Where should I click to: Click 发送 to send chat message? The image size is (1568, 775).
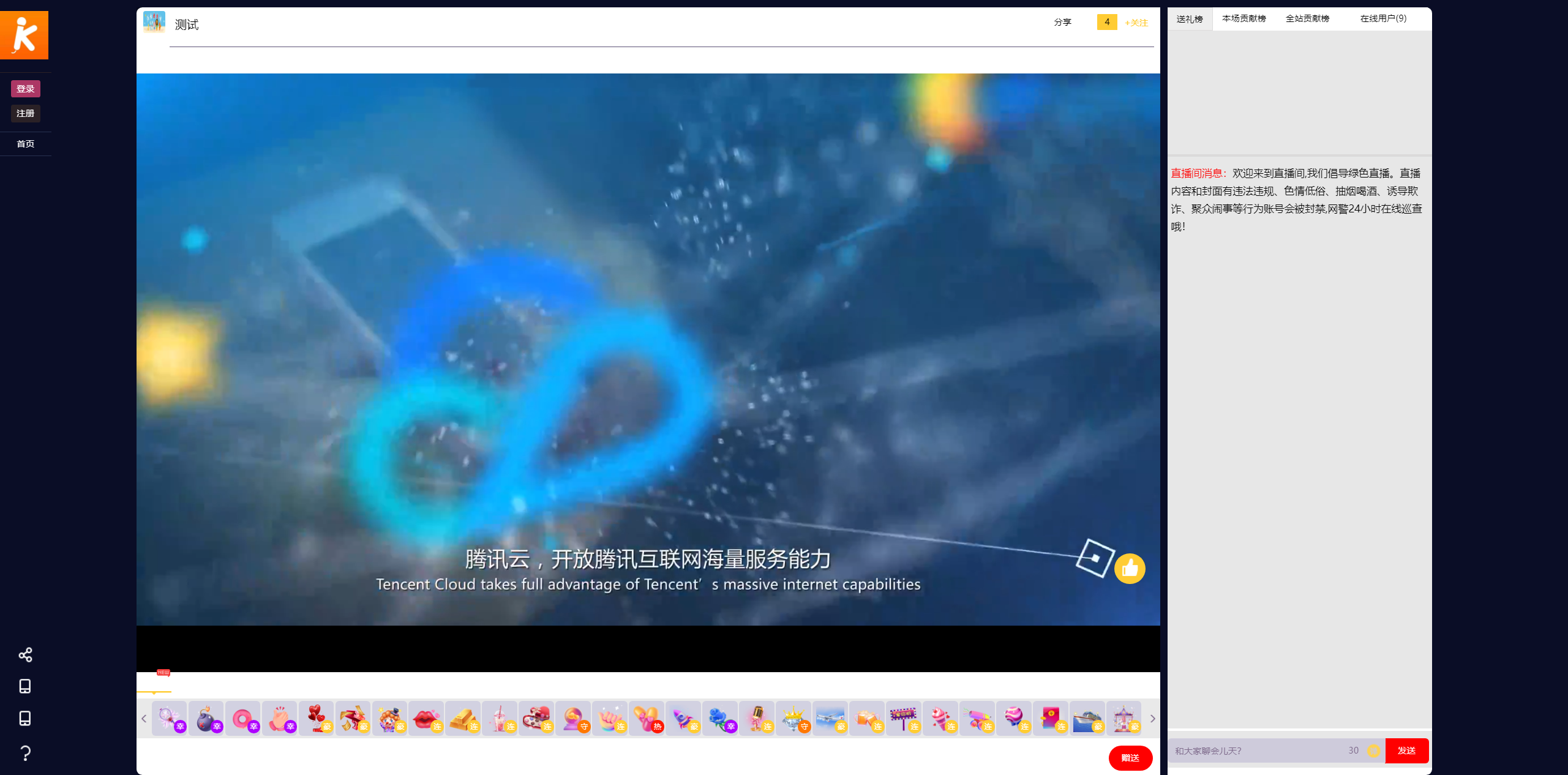tap(1406, 751)
